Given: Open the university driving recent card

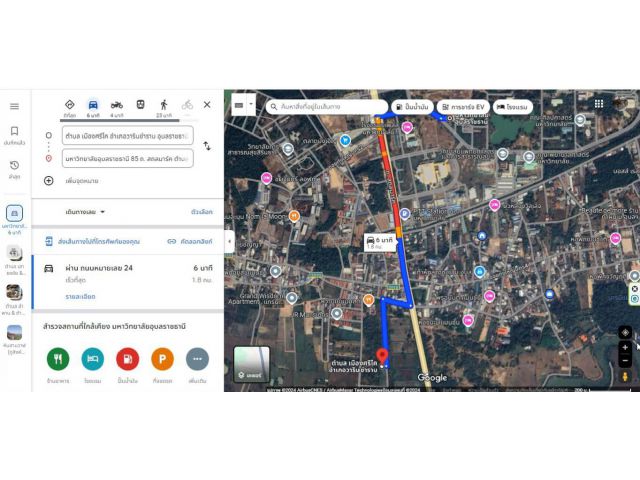Looking at the screenshot, I should [x=14, y=213].
